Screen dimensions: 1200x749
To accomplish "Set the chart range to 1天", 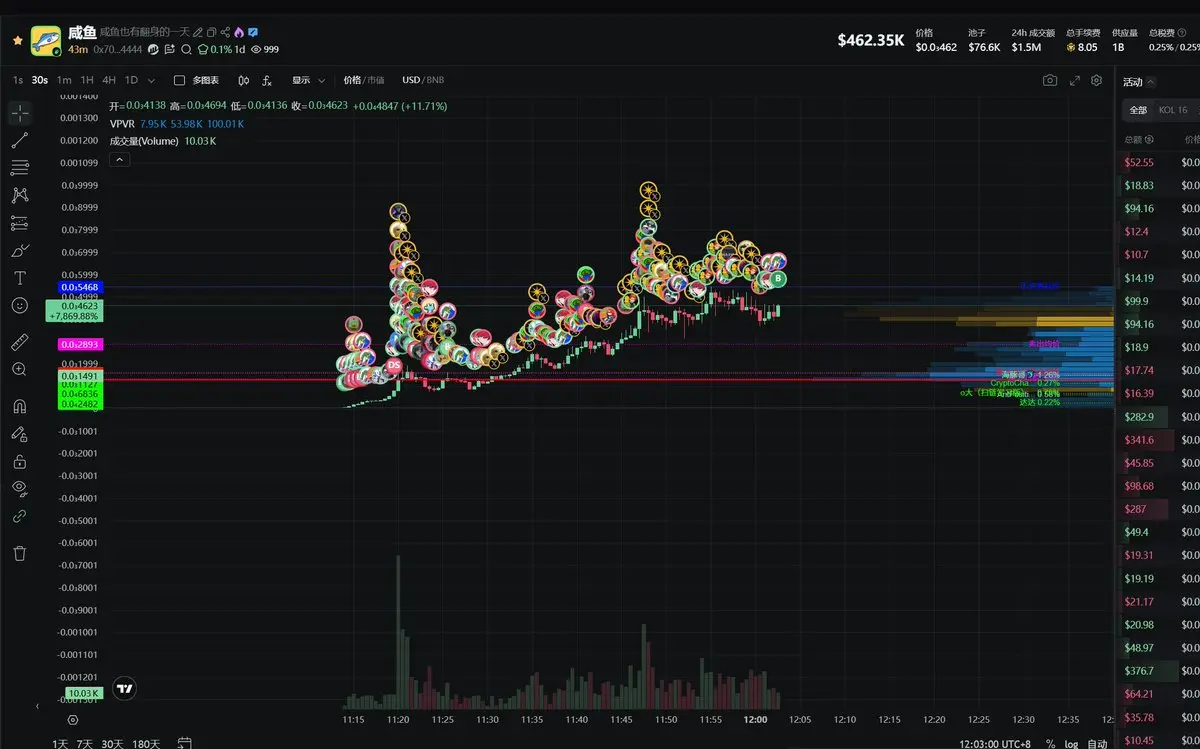I will click(x=60, y=743).
